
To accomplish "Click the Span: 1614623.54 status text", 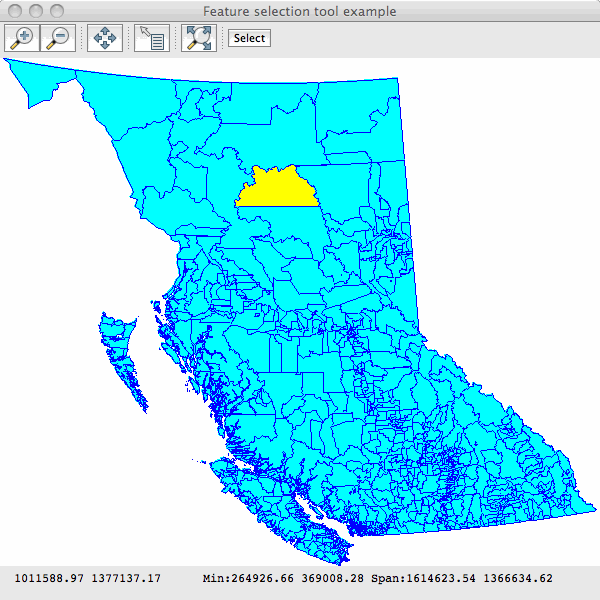I will pos(423,578).
